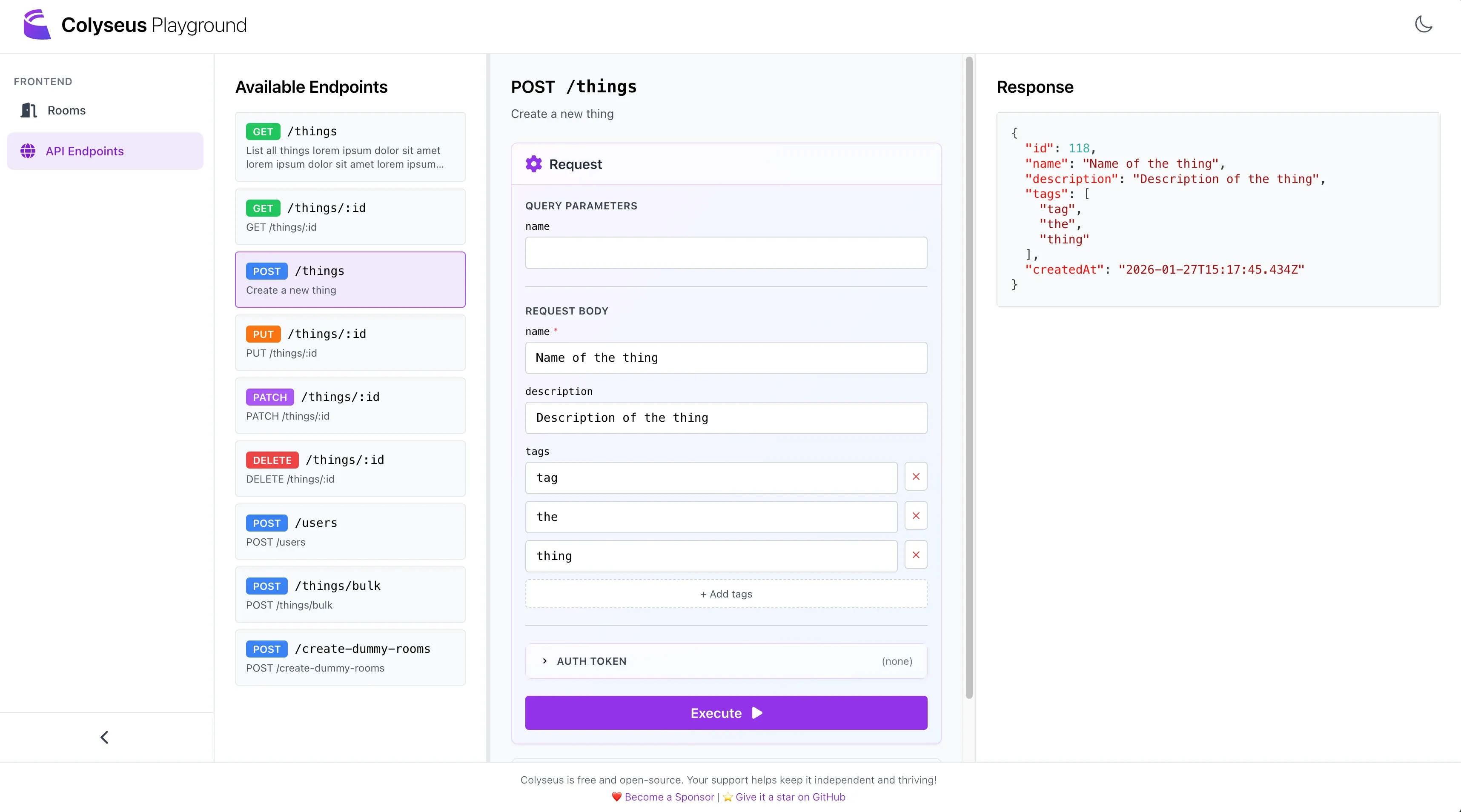Image resolution: width=1461 pixels, height=812 pixels.
Task: Delete the "thing" tag entry
Action: coord(915,555)
